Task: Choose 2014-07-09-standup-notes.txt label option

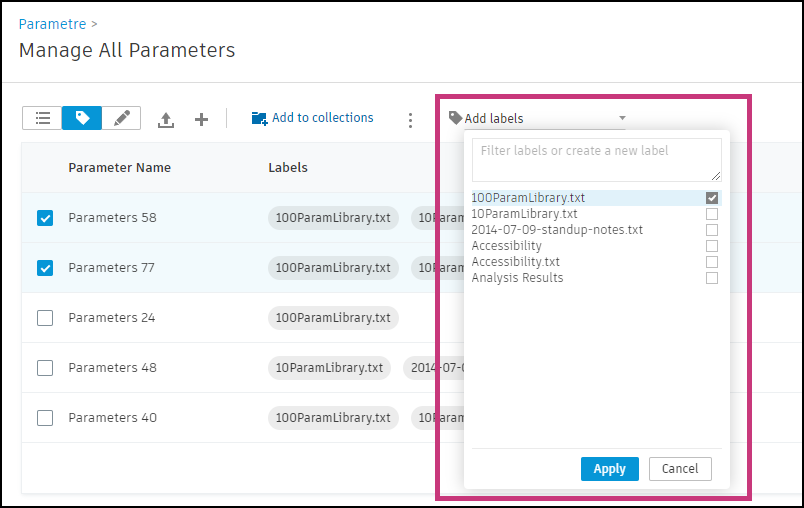Action: click(x=557, y=230)
